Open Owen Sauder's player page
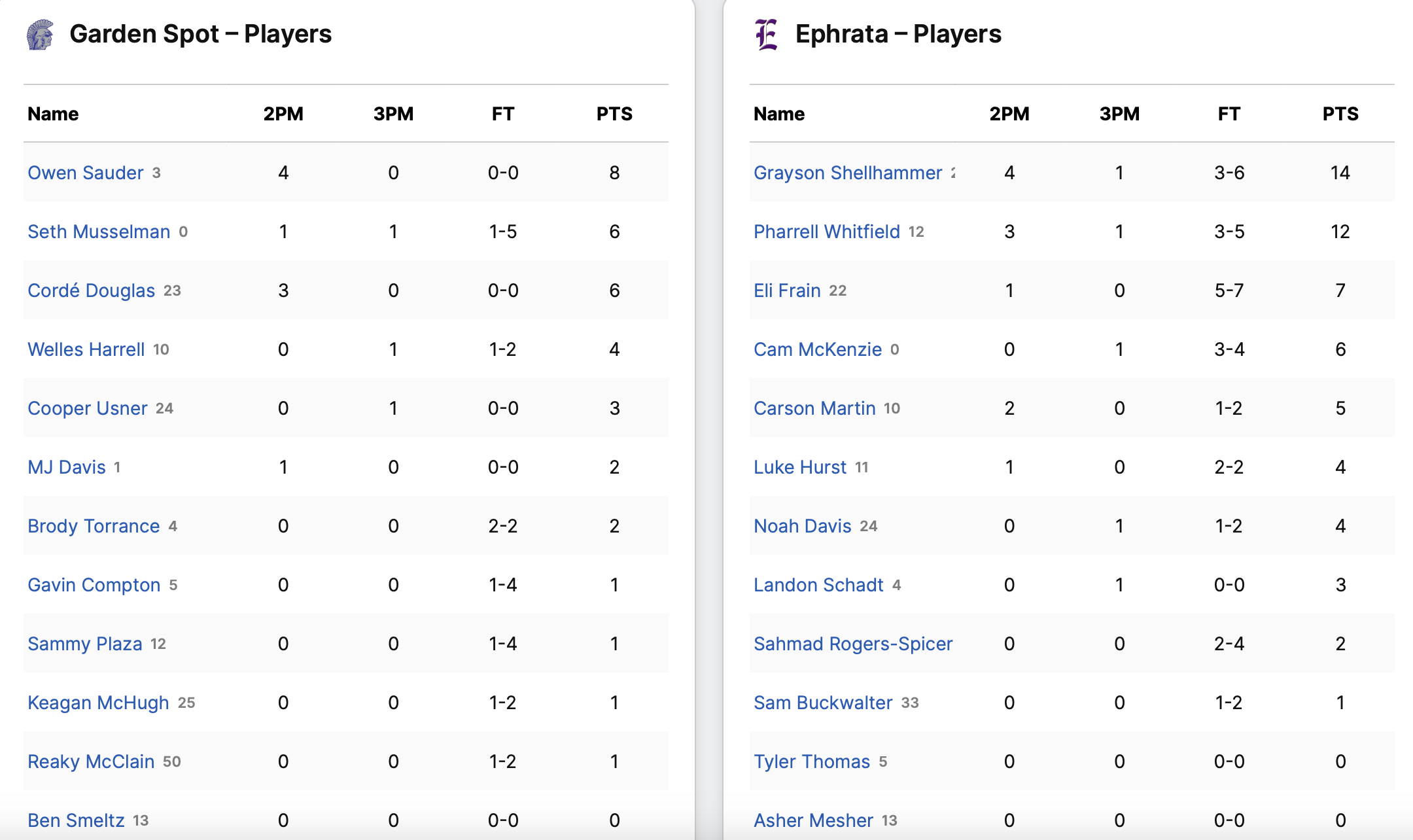The image size is (1413, 840). (85, 173)
